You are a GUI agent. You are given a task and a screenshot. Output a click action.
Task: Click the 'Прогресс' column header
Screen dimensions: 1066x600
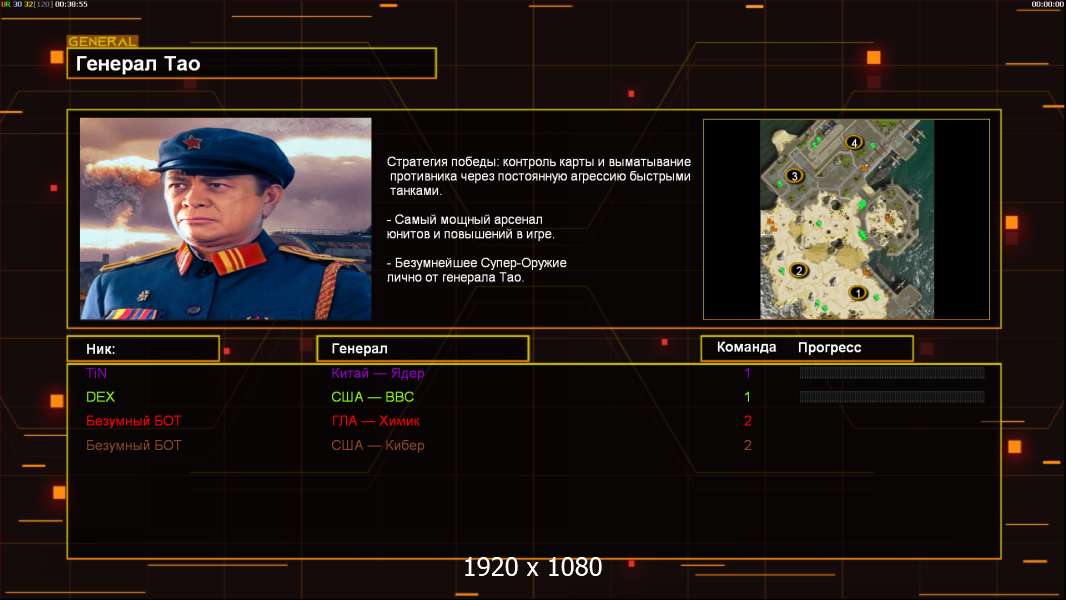[x=829, y=347]
